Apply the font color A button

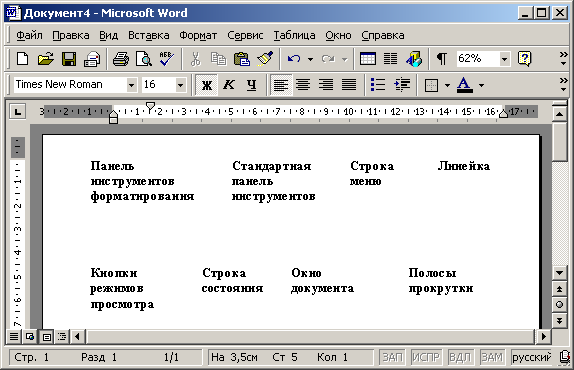click(x=465, y=85)
